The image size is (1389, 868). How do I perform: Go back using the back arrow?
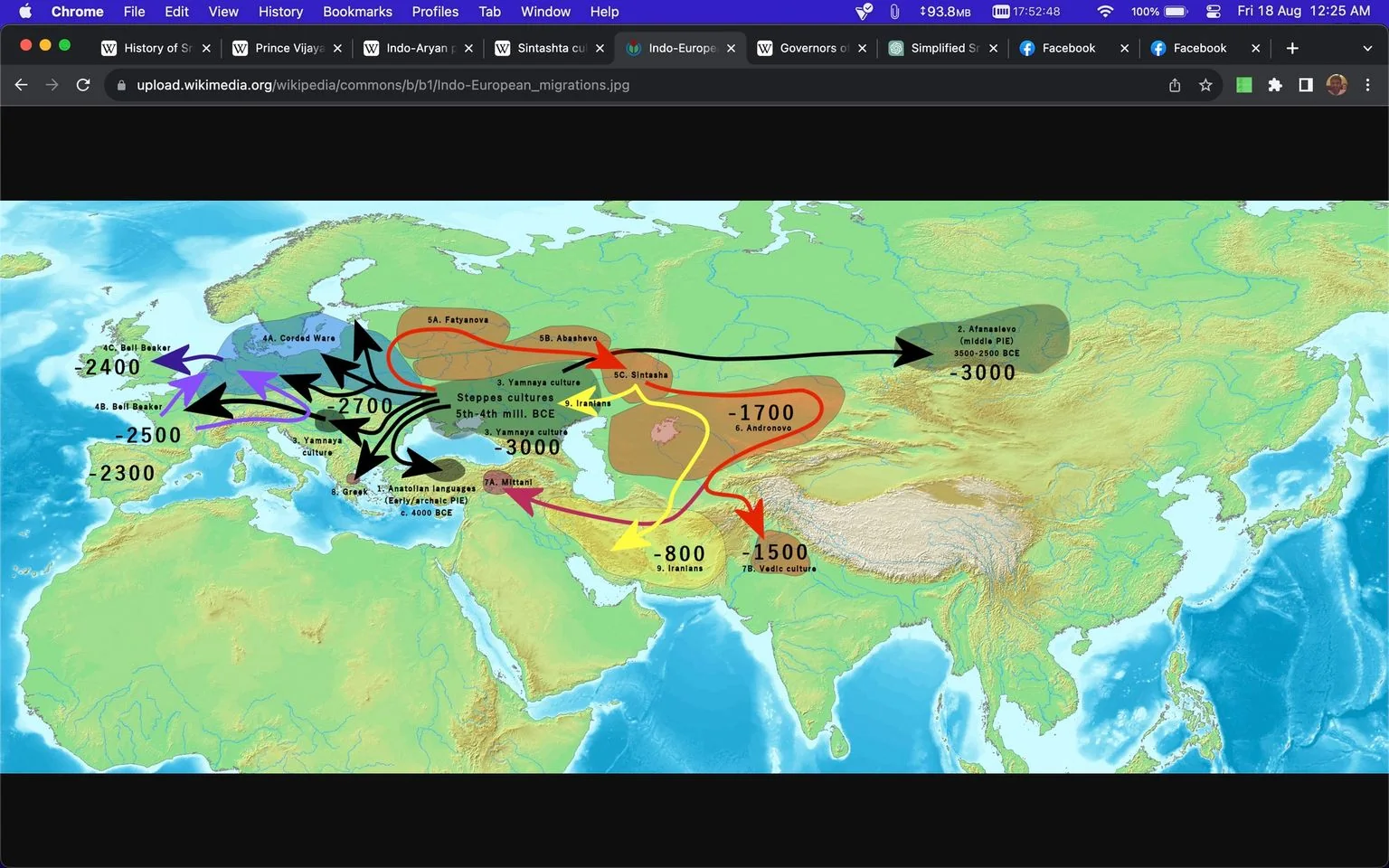[x=22, y=85]
